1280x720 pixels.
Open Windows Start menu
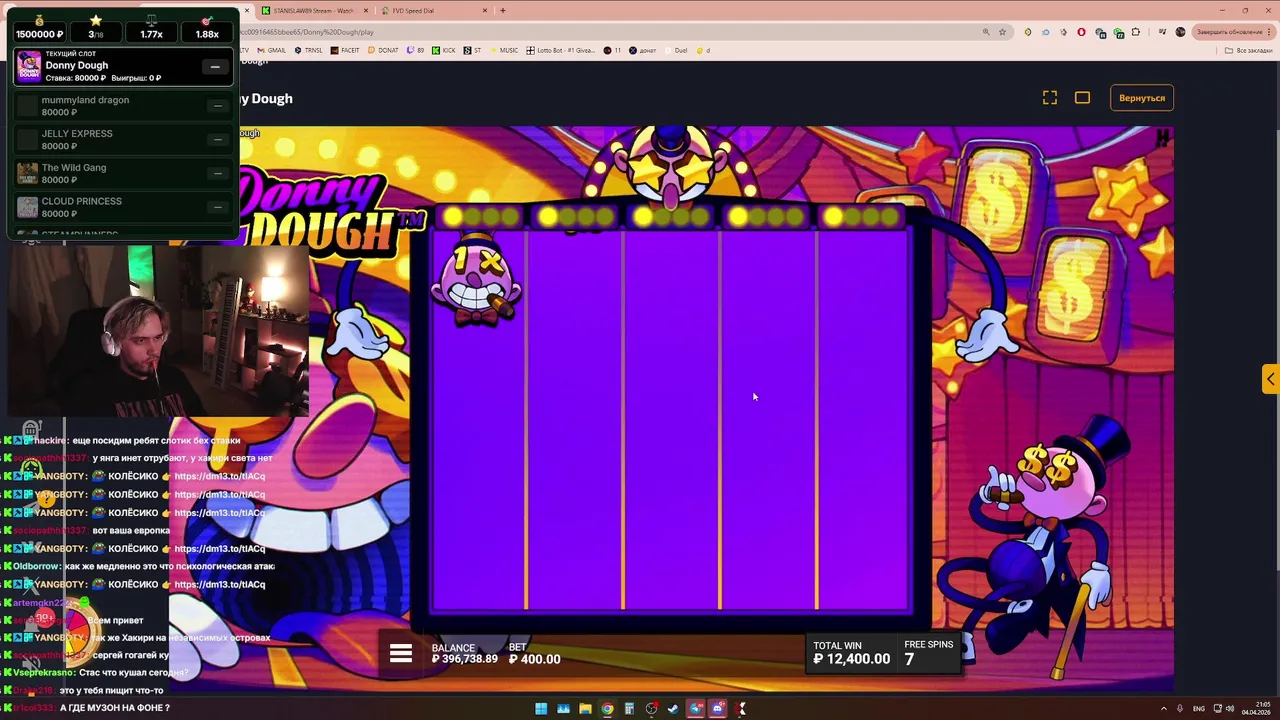[x=541, y=709]
